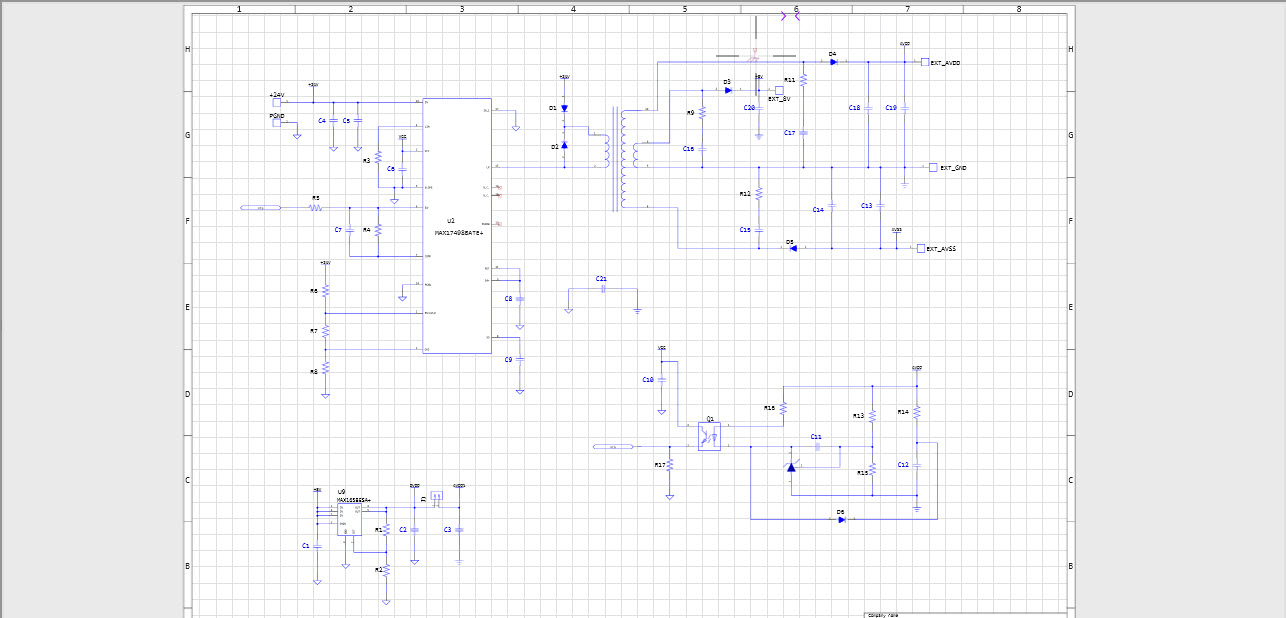Select capacitor C6 symbol
This screenshot has height=618, width=1286.
click(x=402, y=168)
